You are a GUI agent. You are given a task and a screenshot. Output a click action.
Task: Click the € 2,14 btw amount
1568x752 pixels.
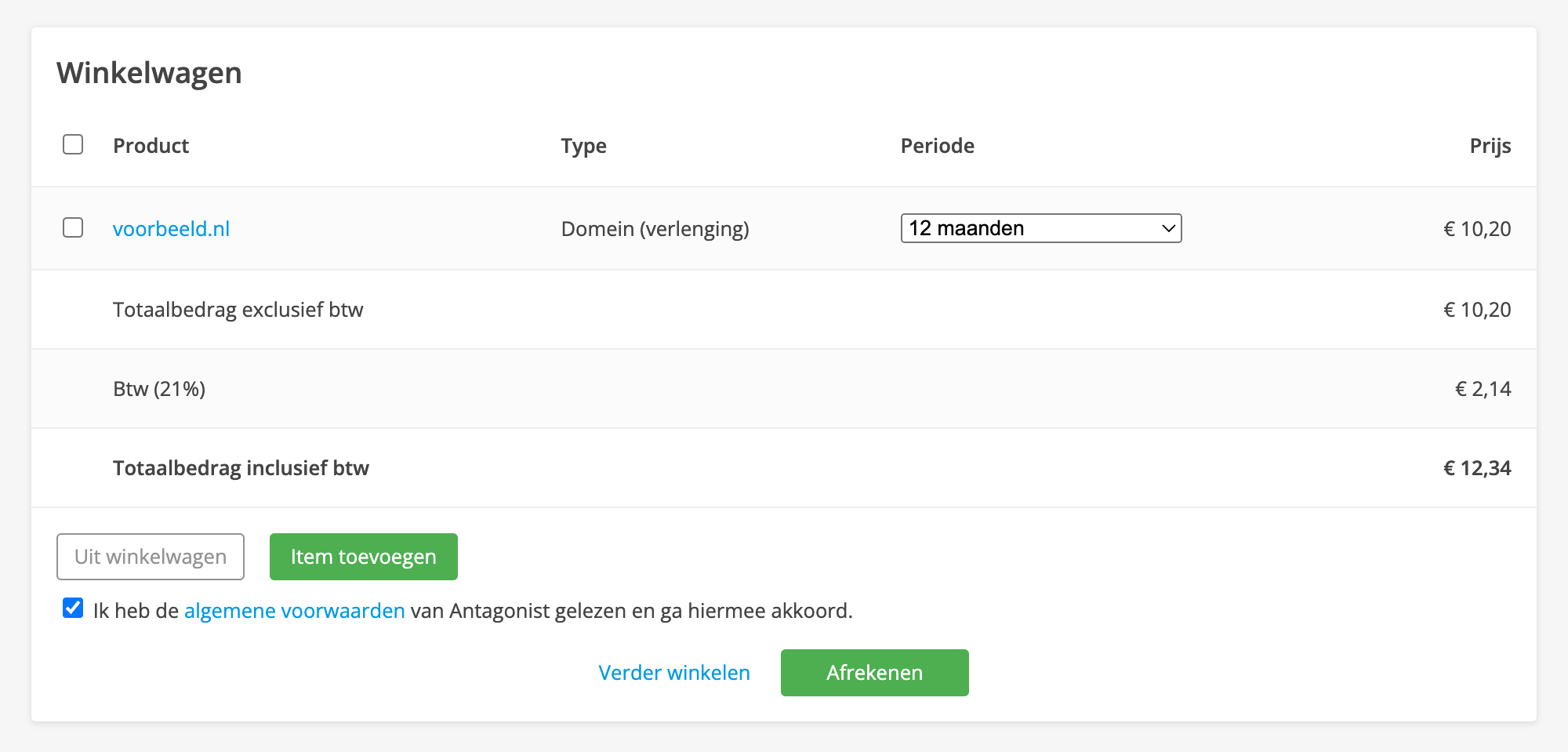(x=1483, y=389)
